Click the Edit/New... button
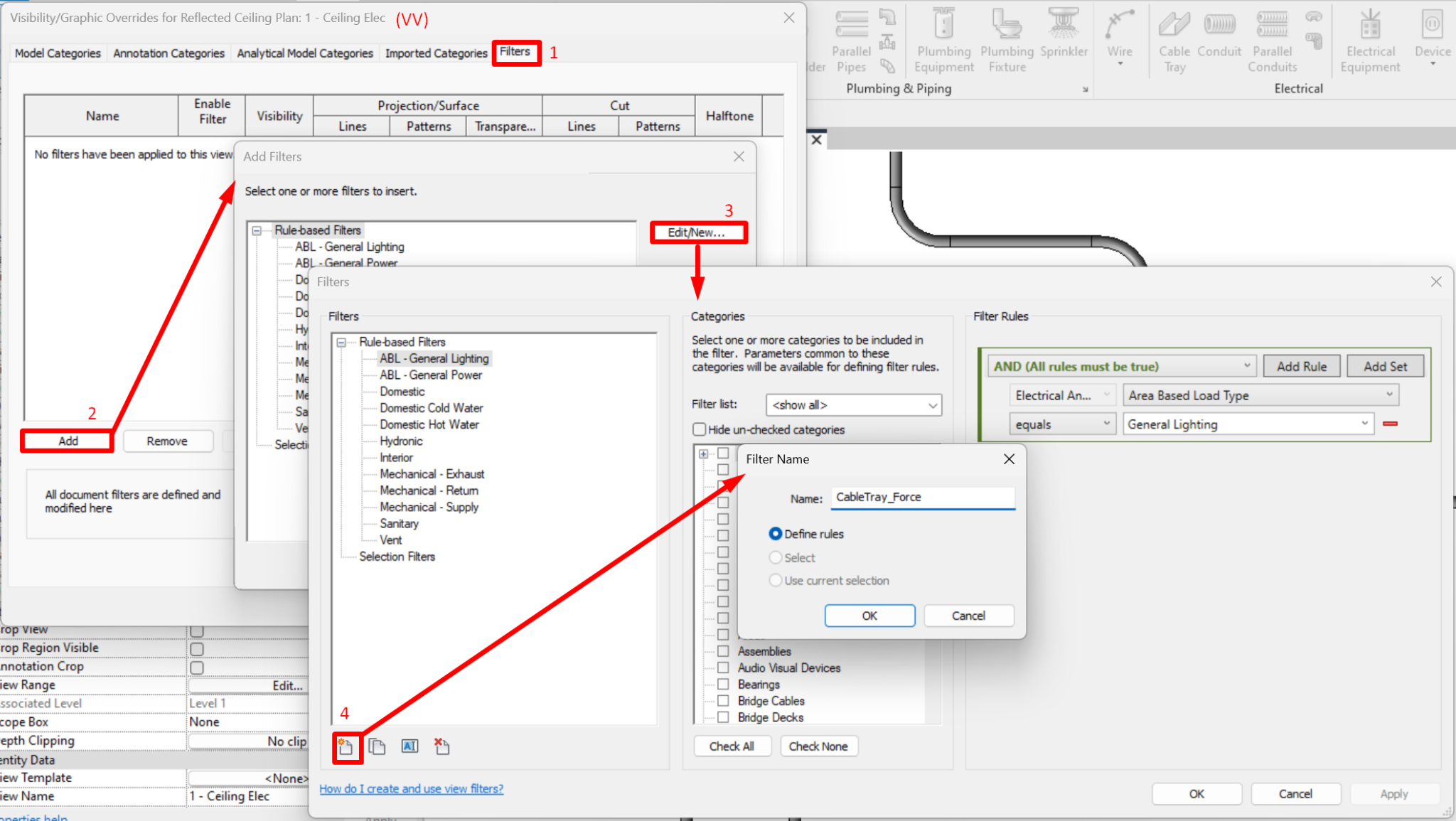 [x=697, y=232]
